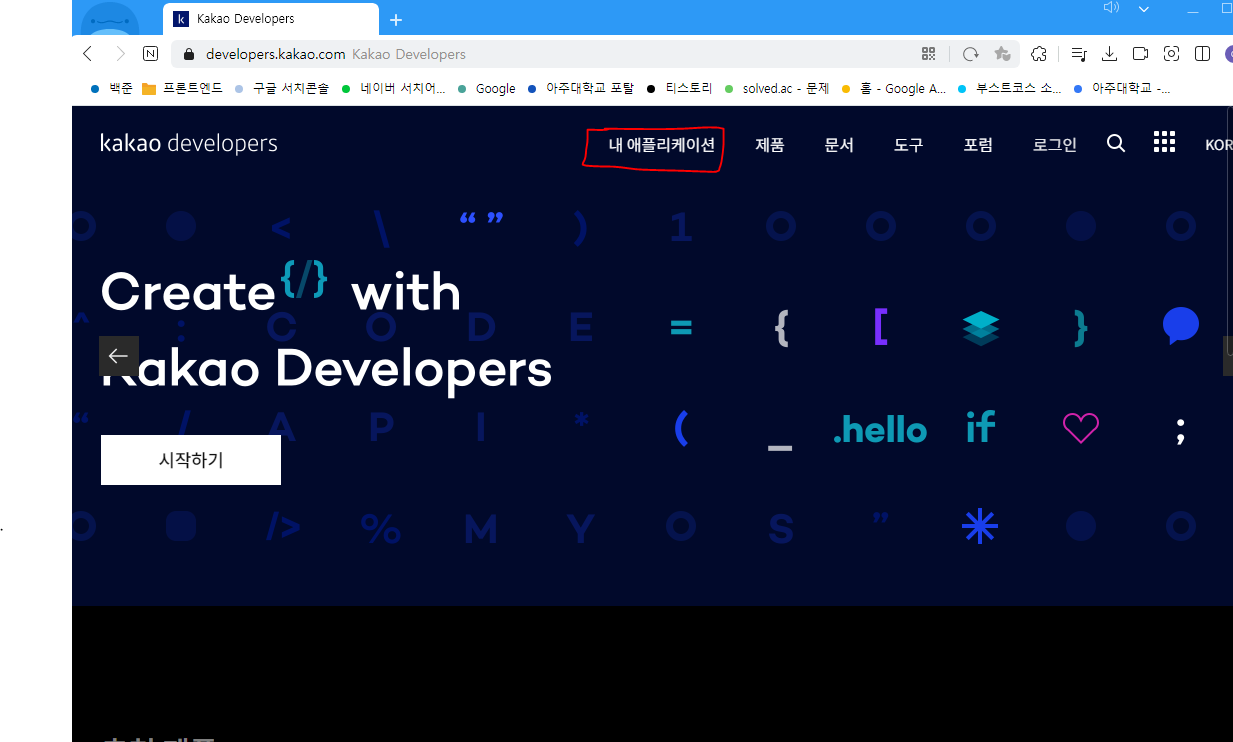The width and height of the screenshot is (1233, 742).
Task: Open the tab list chevron
Action: [x=1144, y=9]
